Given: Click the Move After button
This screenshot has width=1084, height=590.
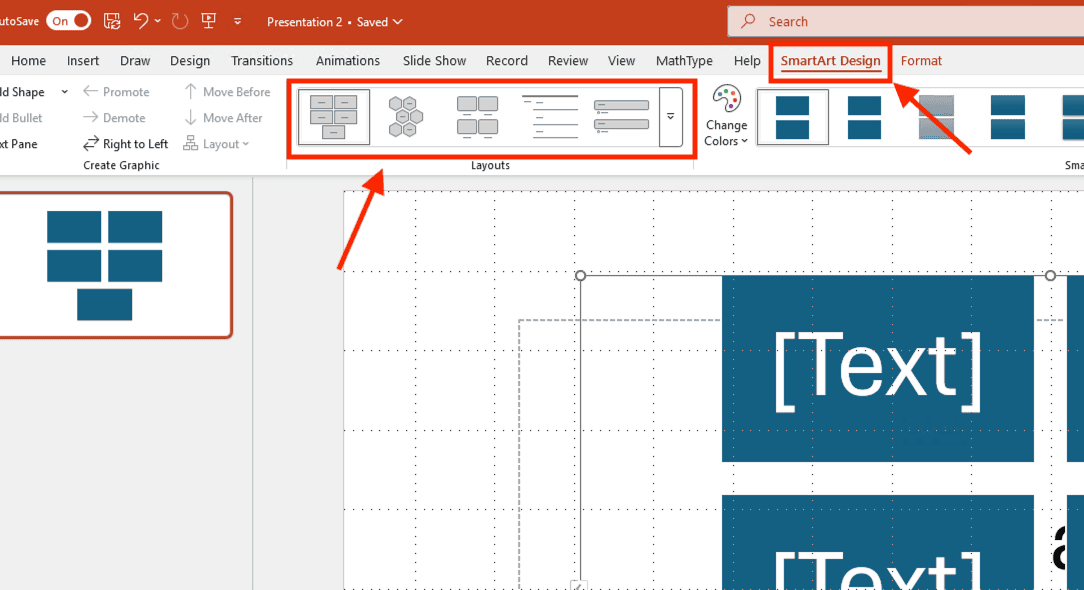Looking at the screenshot, I should coord(223,118).
